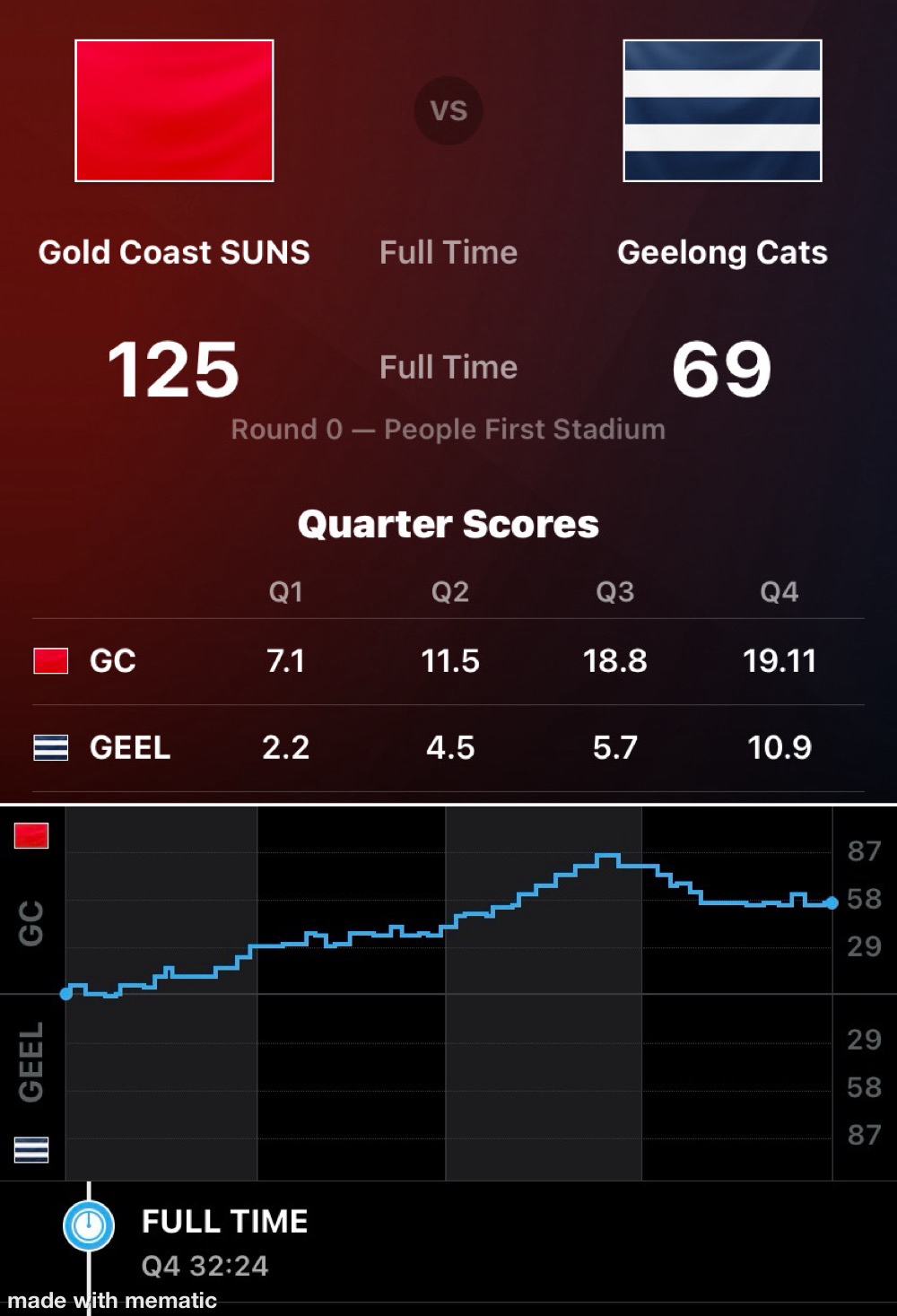The height and width of the screenshot is (1316, 897).
Task: Tap the Full Time clock icon on timeline
Action: (x=89, y=1224)
